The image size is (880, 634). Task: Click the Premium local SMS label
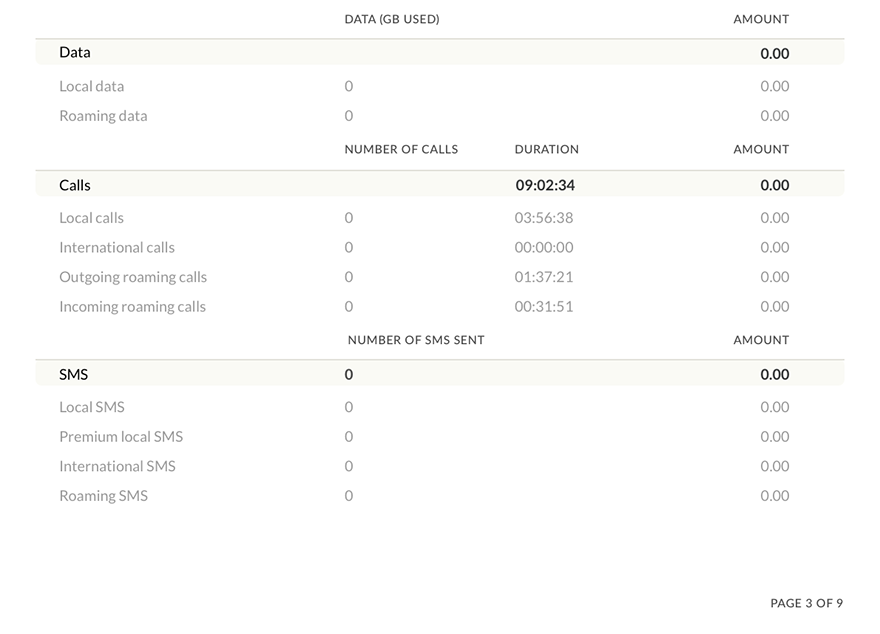coord(121,437)
